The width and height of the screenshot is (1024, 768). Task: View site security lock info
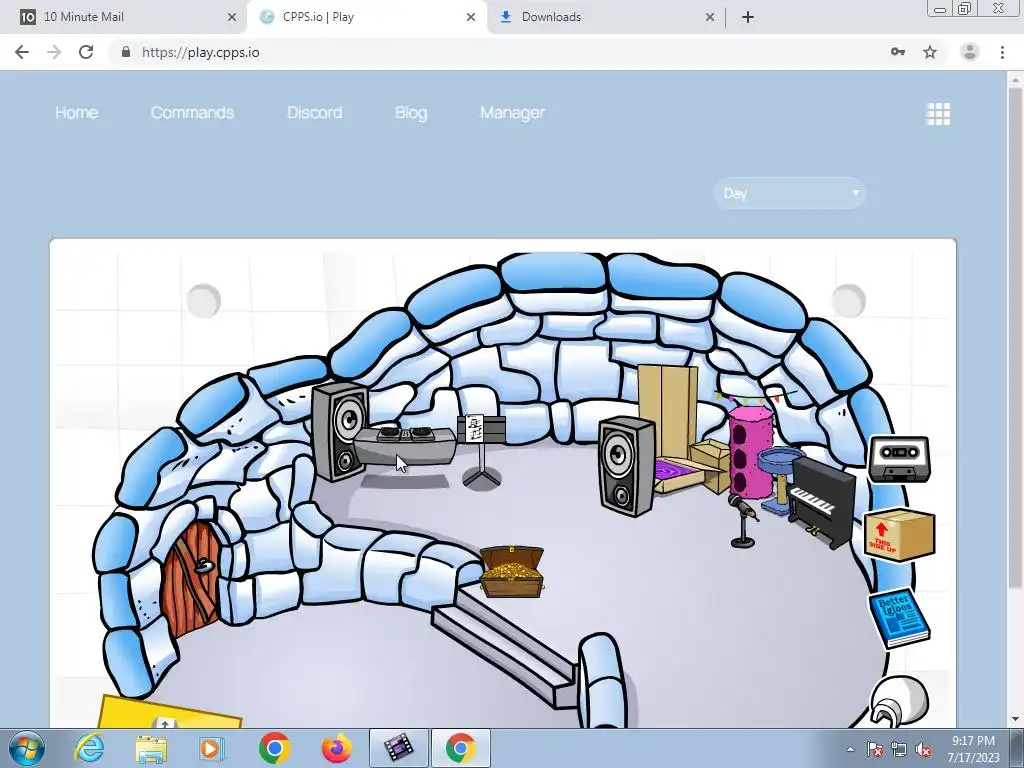coord(125,52)
